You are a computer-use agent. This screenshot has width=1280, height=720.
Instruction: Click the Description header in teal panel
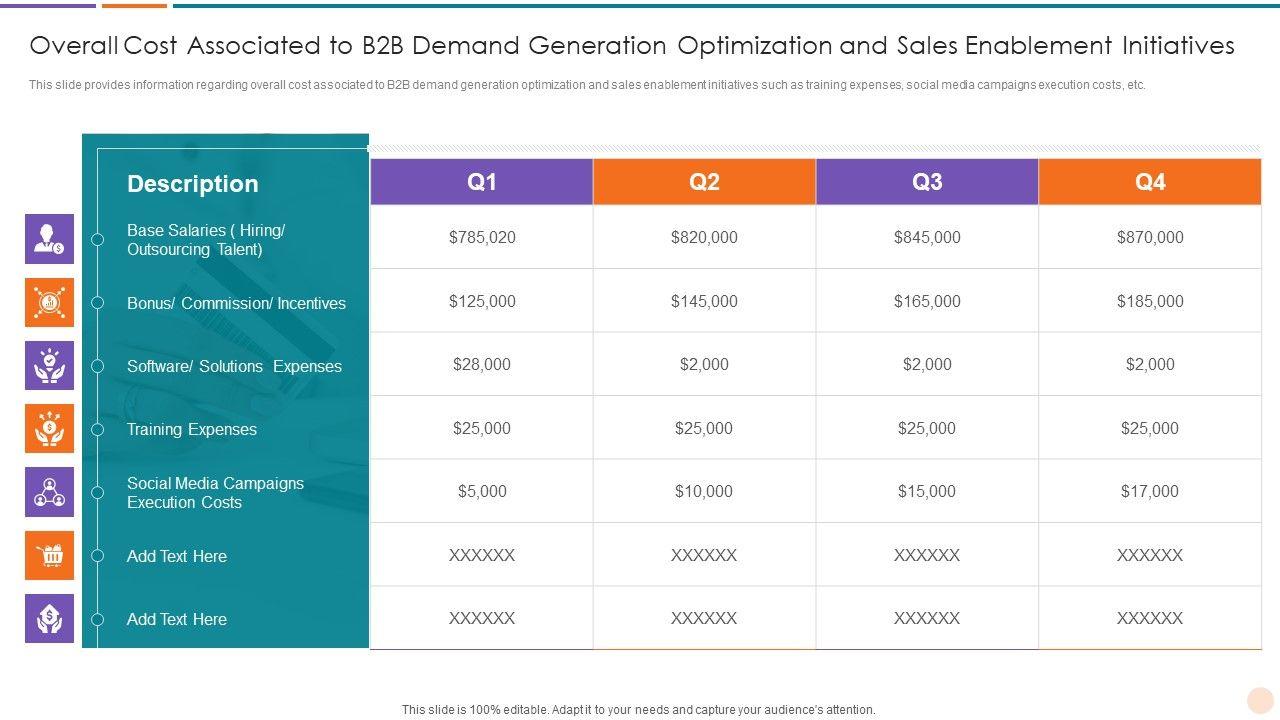tap(193, 184)
